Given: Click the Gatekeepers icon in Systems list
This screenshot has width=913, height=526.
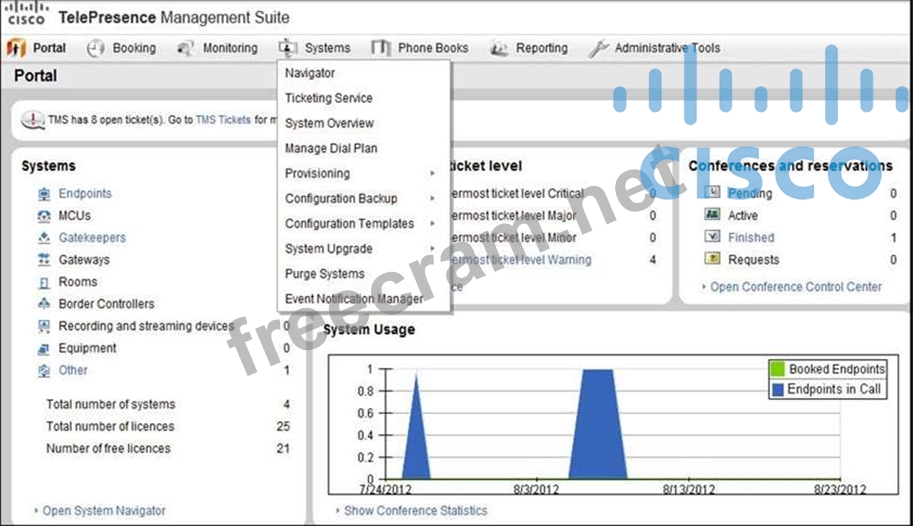Looking at the screenshot, I should 43,238.
